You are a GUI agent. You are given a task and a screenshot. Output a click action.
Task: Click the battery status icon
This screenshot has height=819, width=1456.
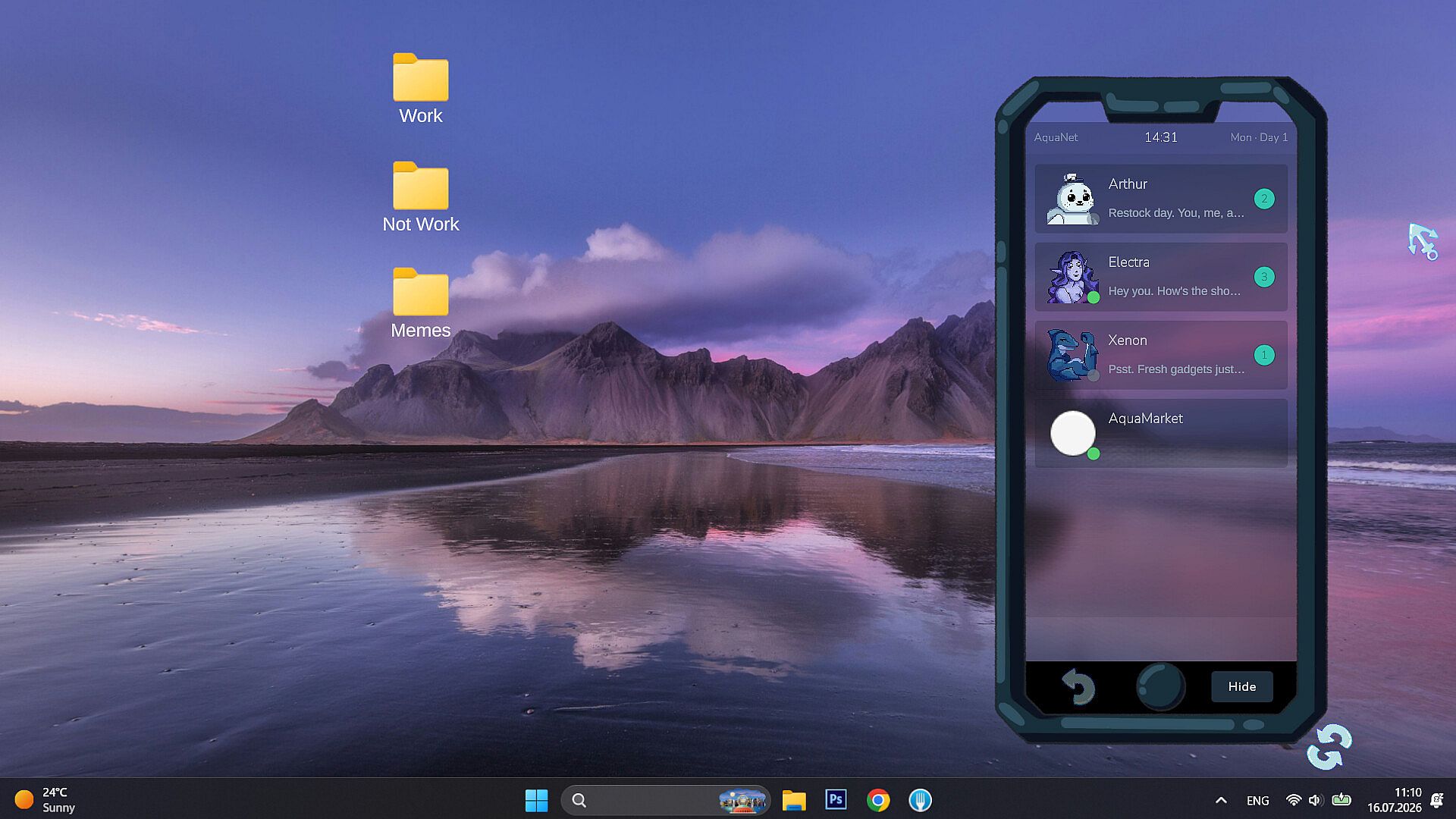tap(1341, 799)
